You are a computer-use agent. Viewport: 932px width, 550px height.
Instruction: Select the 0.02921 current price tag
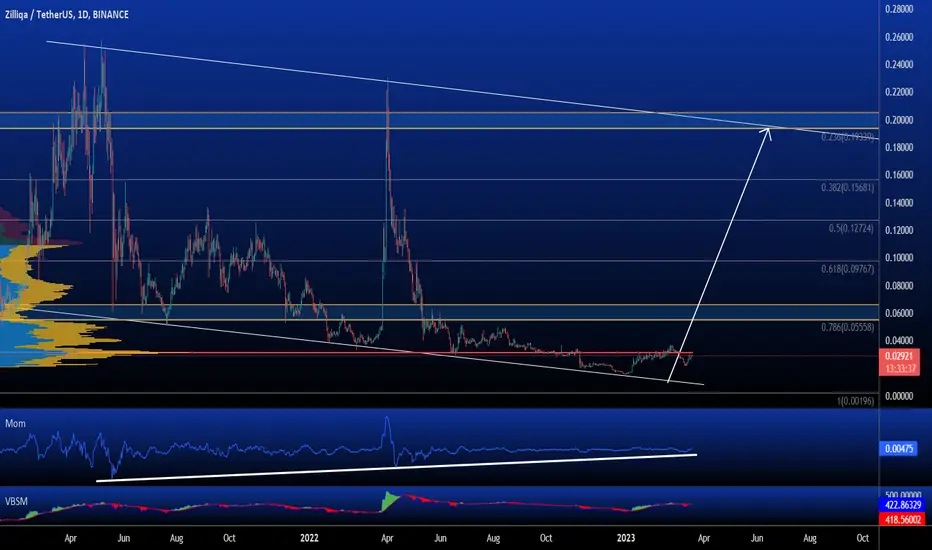click(899, 356)
